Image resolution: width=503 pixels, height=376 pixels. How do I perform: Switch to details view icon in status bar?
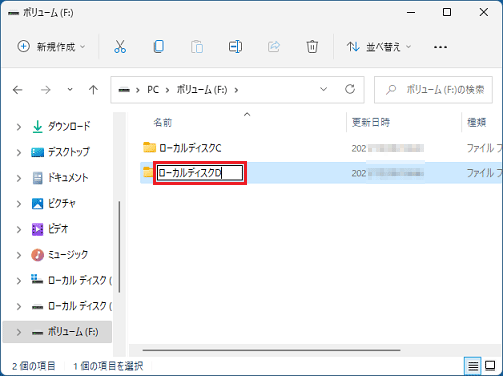473,366
